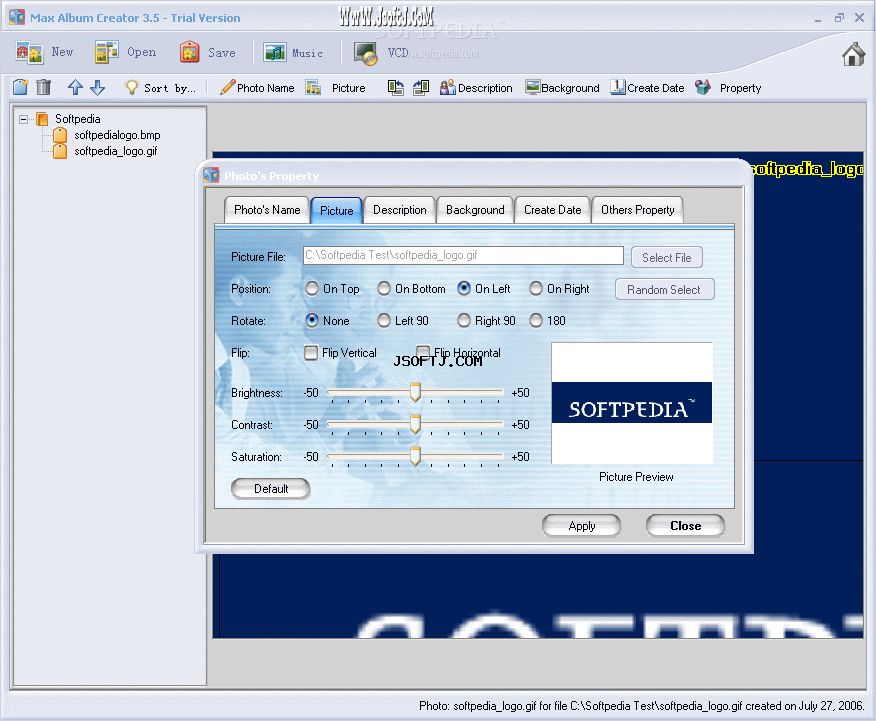Reset values with Default button
876x721 pixels.
271,489
